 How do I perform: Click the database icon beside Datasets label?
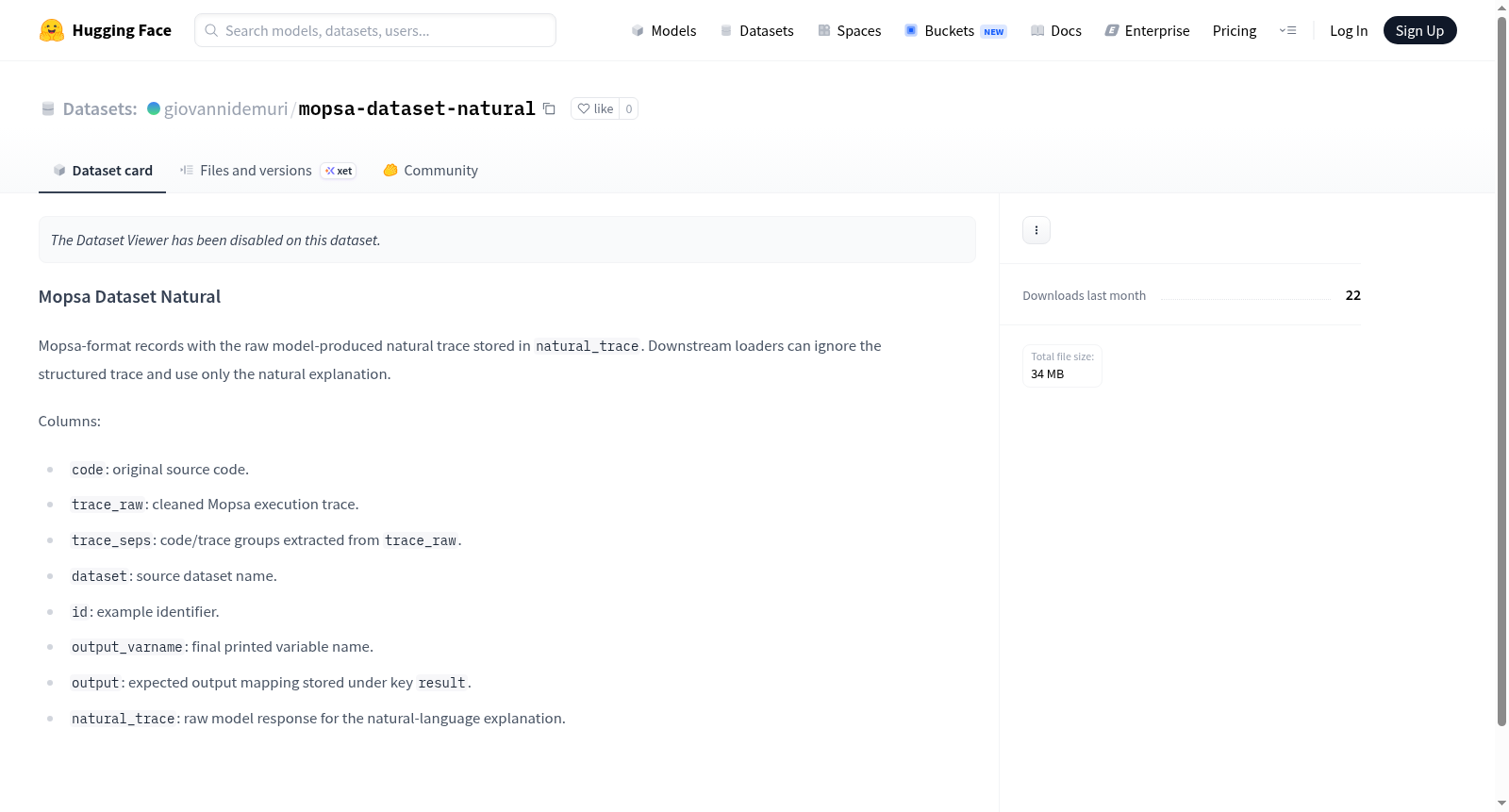pos(48,108)
